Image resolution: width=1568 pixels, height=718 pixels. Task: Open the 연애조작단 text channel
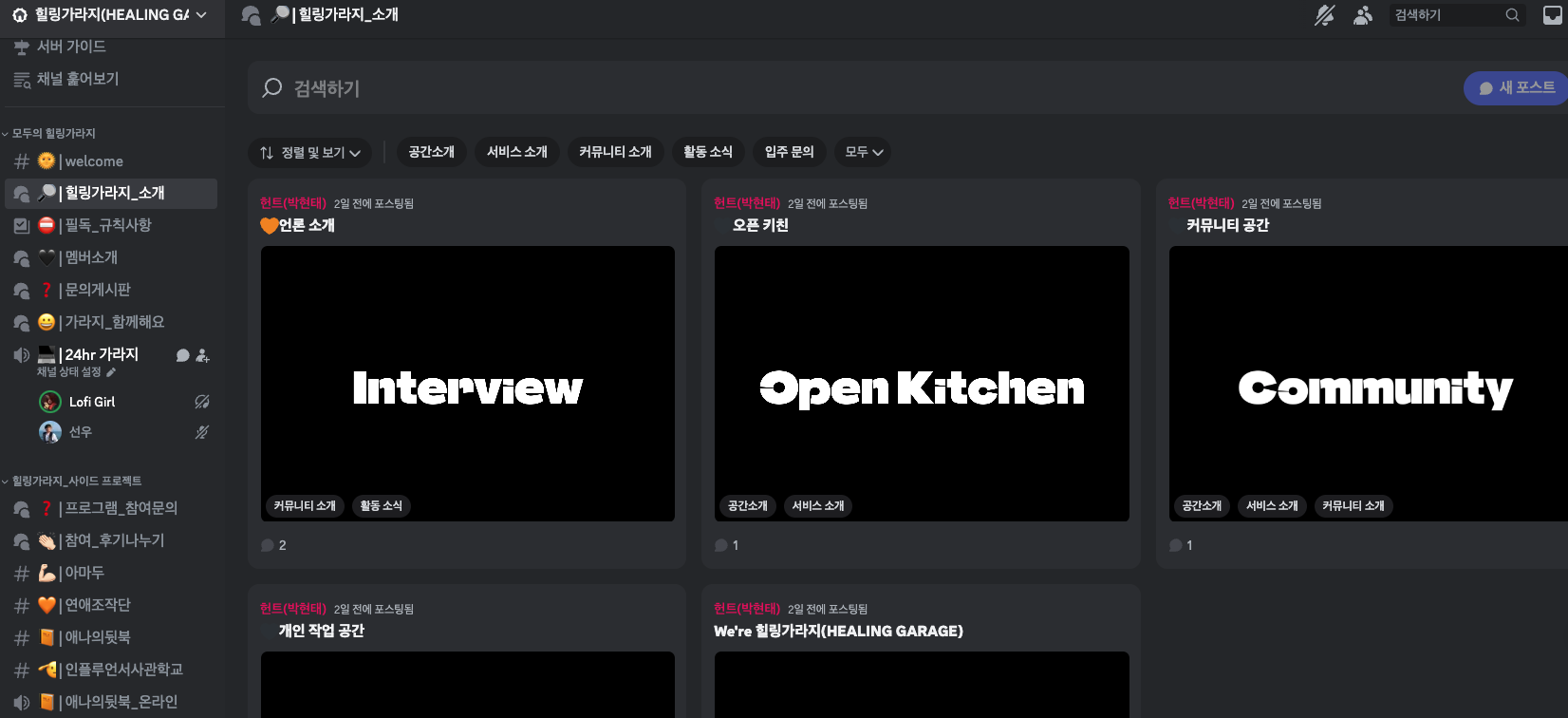click(x=111, y=606)
